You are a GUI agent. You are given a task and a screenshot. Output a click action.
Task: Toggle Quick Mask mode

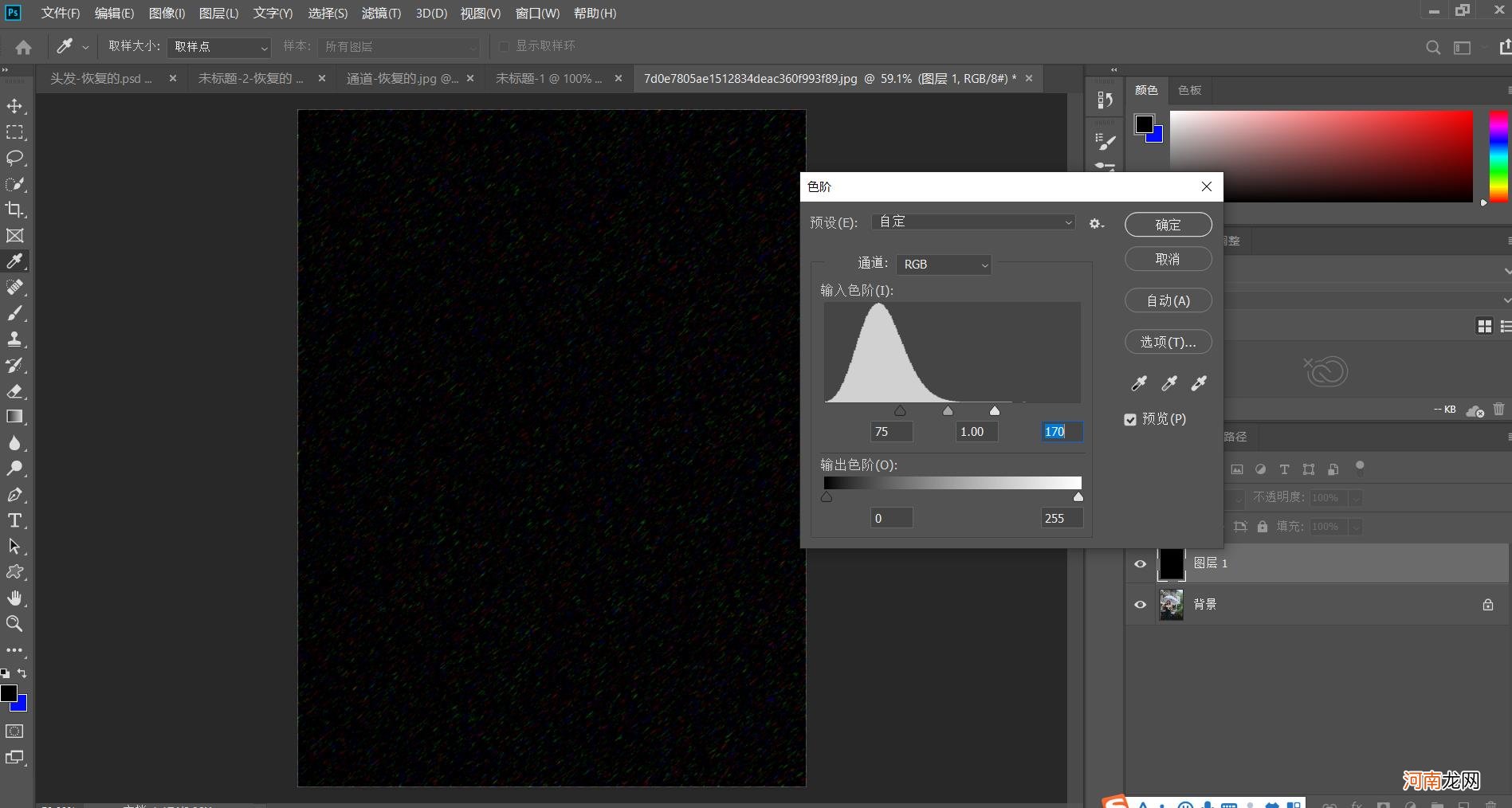(14, 732)
